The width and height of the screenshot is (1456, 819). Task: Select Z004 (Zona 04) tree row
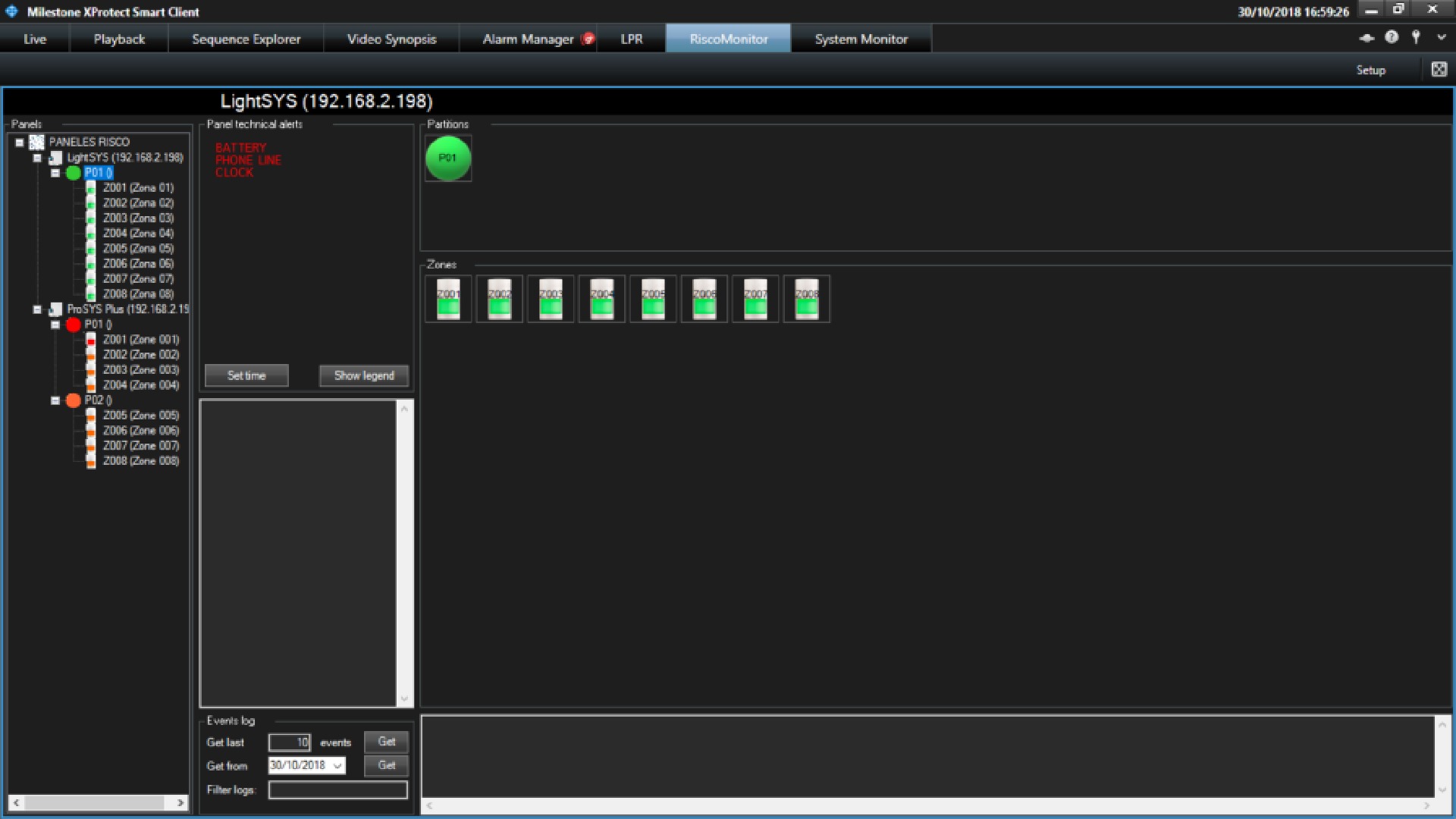pos(138,234)
